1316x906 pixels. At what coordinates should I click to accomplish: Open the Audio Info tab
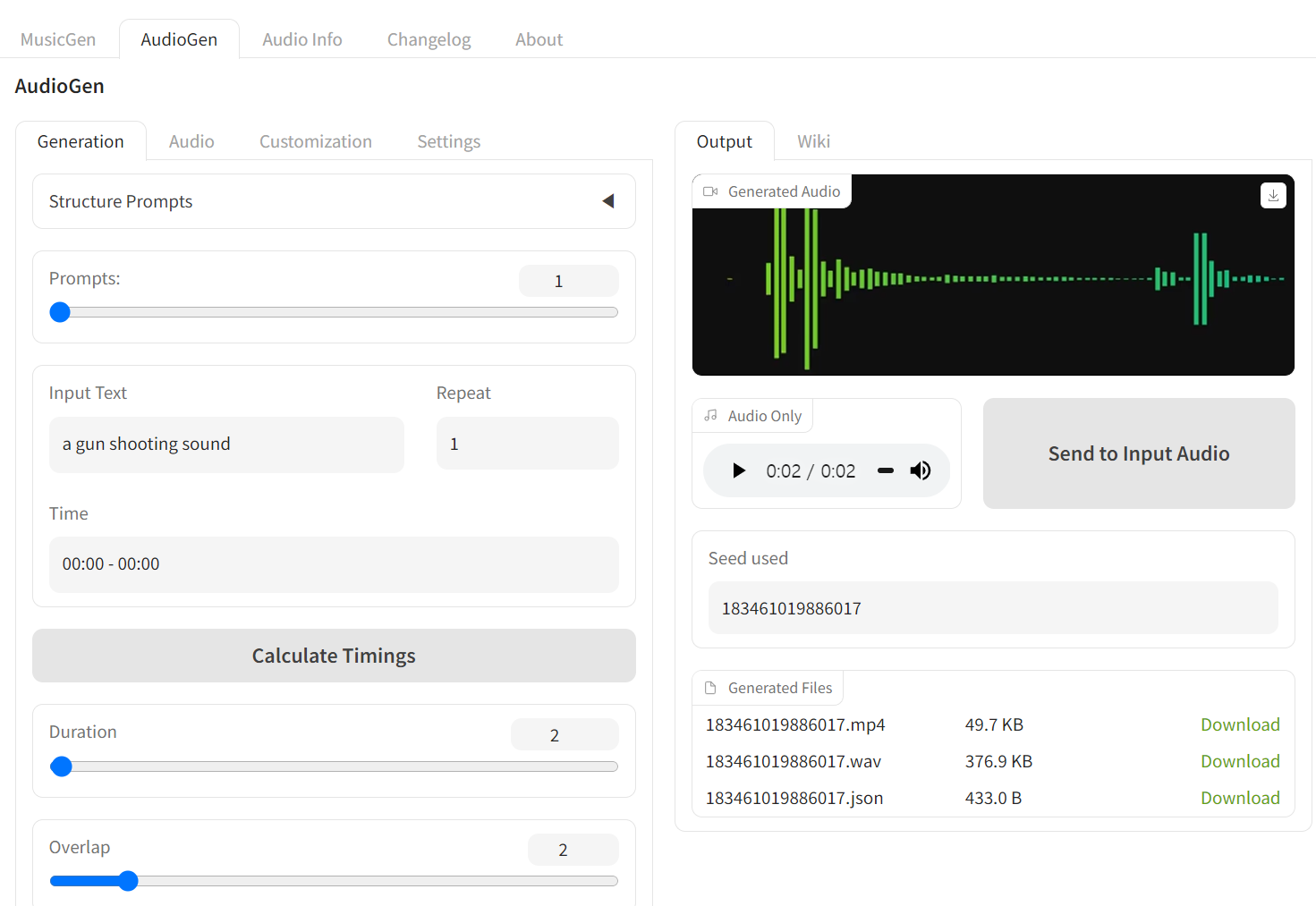tap(302, 39)
